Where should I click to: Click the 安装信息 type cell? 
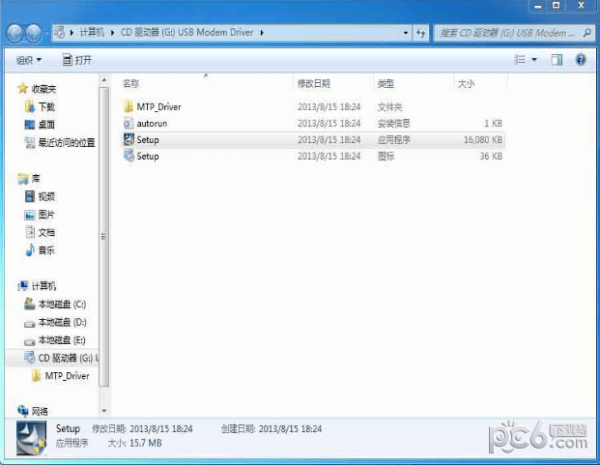pyautogui.click(x=394, y=123)
